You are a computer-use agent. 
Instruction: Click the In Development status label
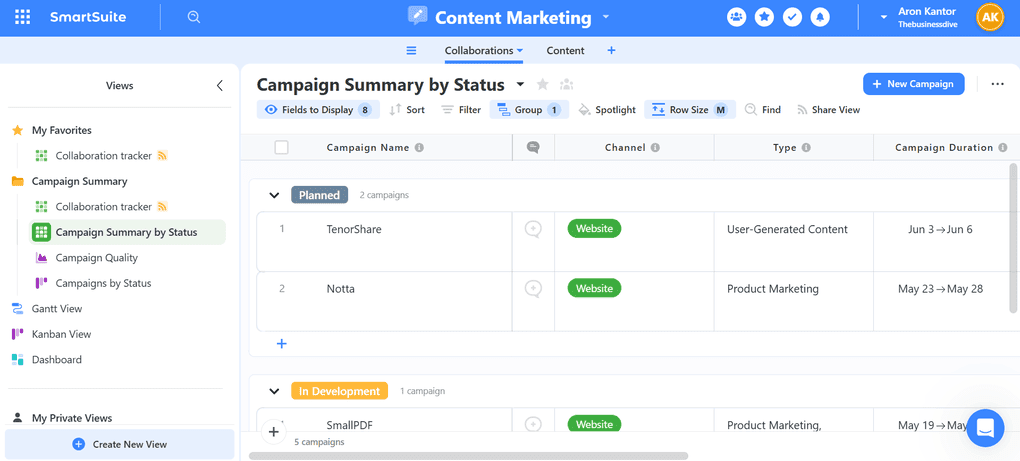point(340,391)
